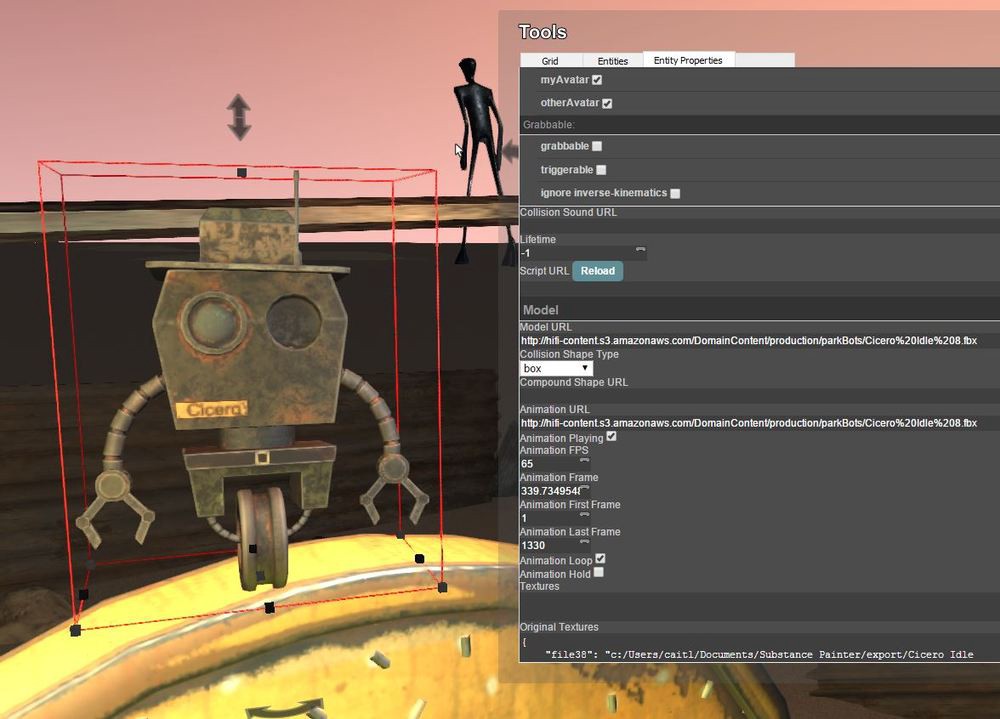Click the top center bounding box handle
1000x719 pixels.
pos(242,172)
